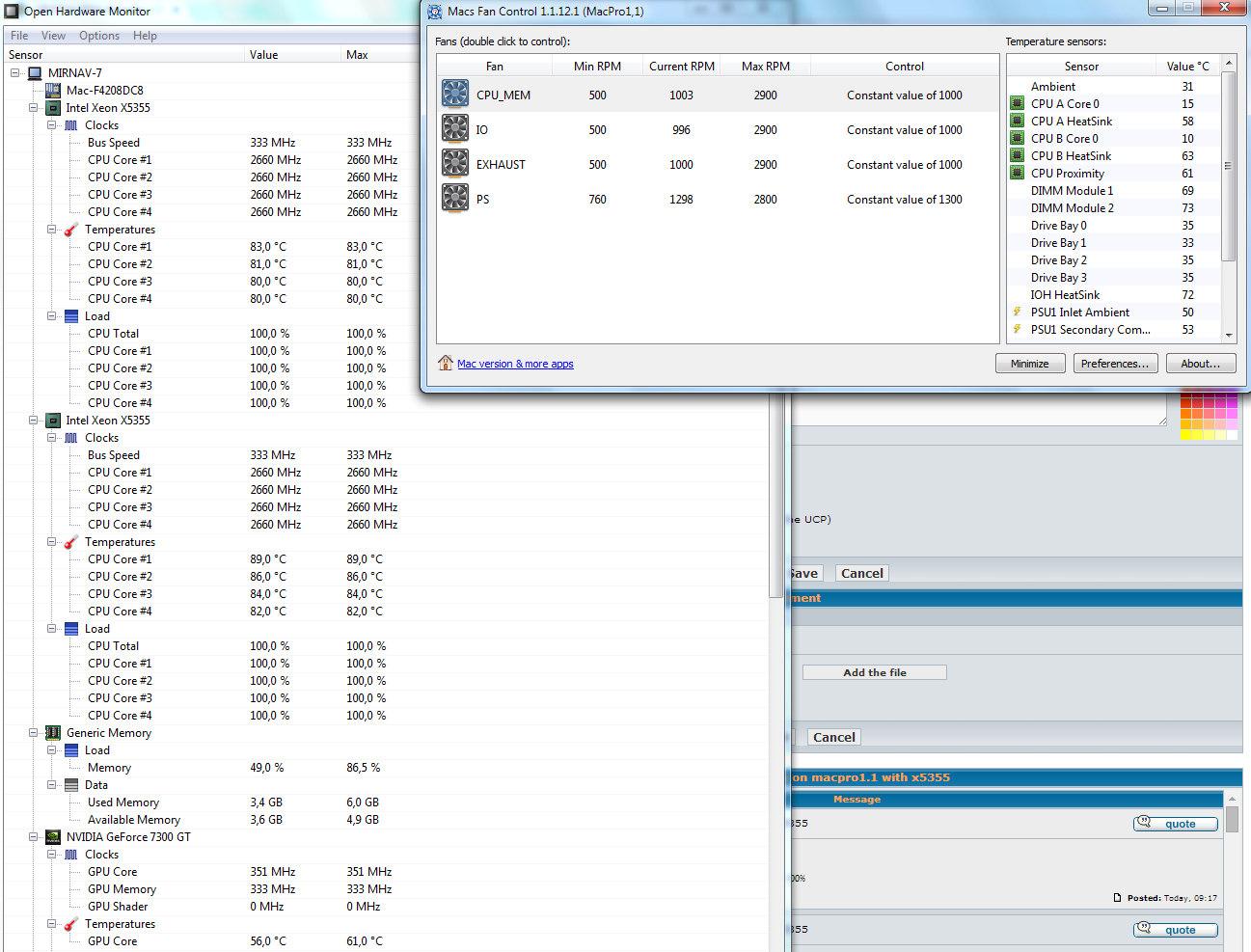
Task: Select the EXHAUST fan icon
Action: coord(455,163)
